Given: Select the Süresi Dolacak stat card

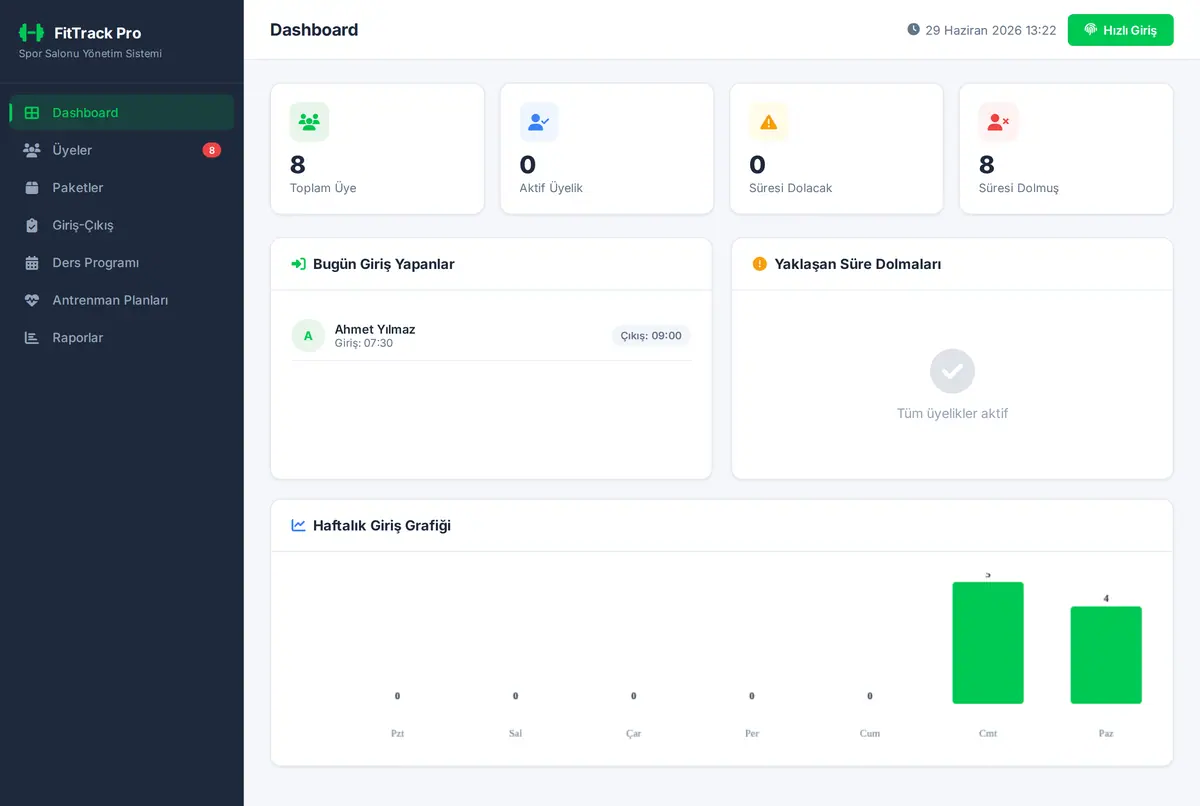Looking at the screenshot, I should tap(836, 149).
